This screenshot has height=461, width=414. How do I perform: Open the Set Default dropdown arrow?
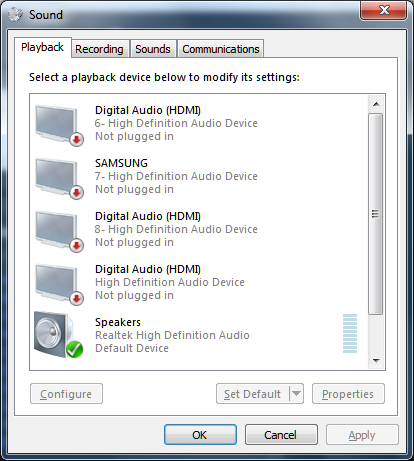point(296,394)
